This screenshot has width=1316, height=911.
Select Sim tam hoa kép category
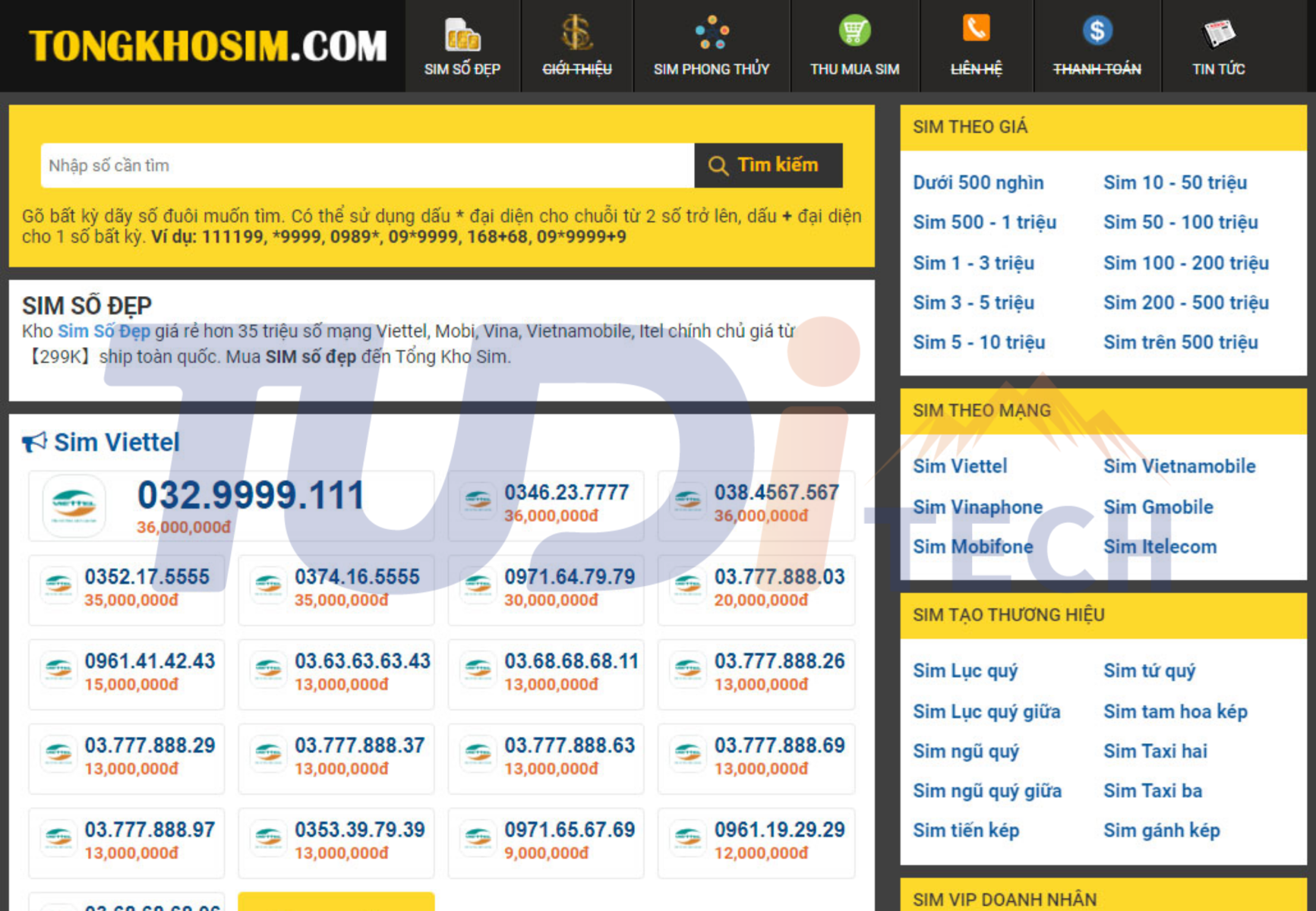1175,712
